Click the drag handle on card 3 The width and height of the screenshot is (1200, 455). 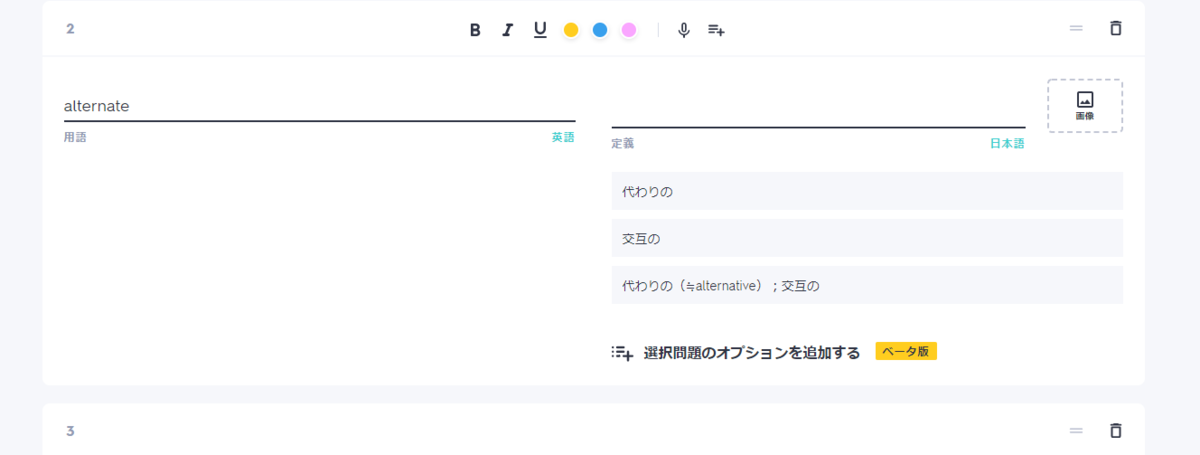click(x=1076, y=431)
